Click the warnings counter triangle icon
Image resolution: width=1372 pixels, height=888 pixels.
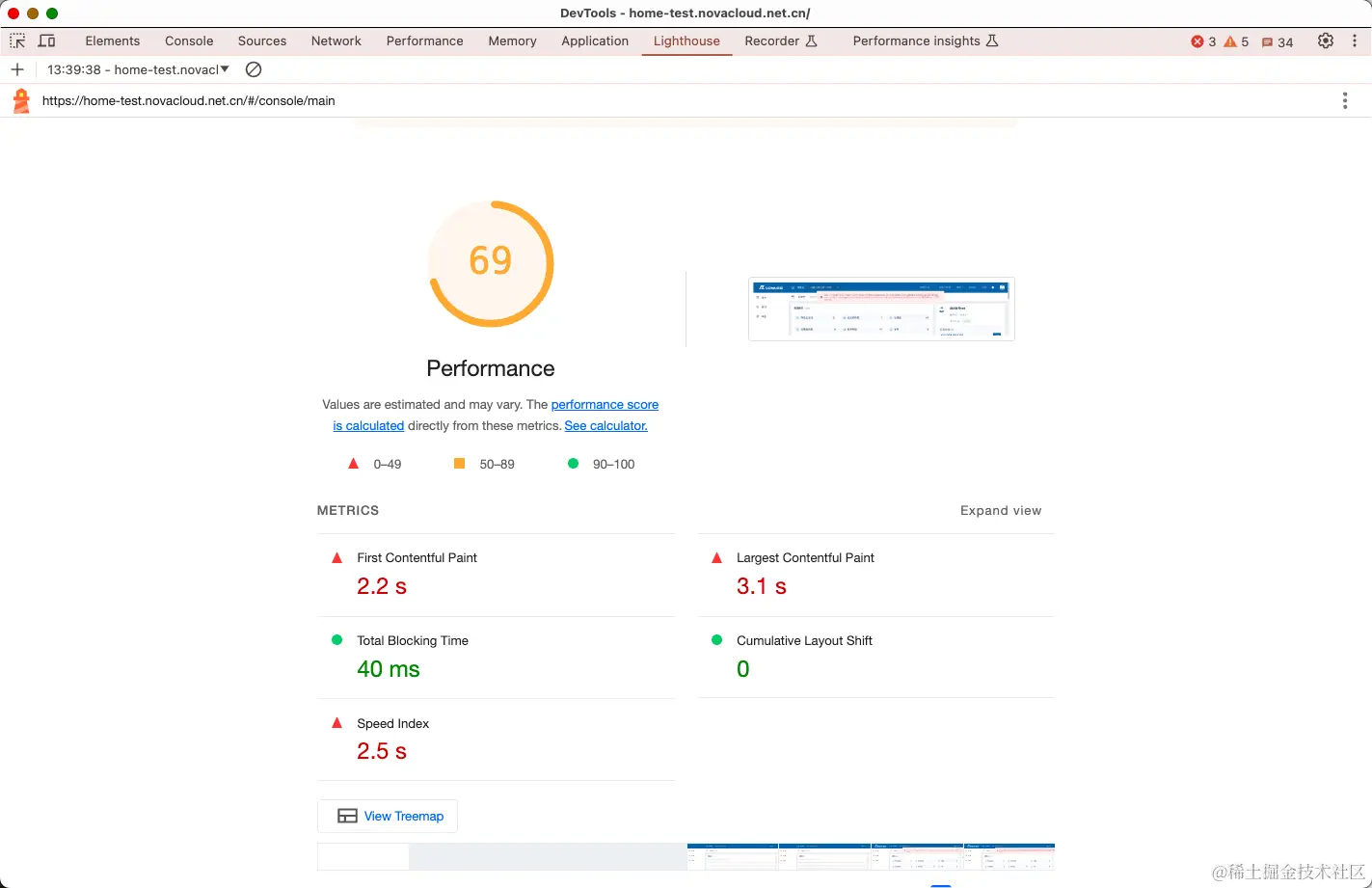click(x=1230, y=41)
